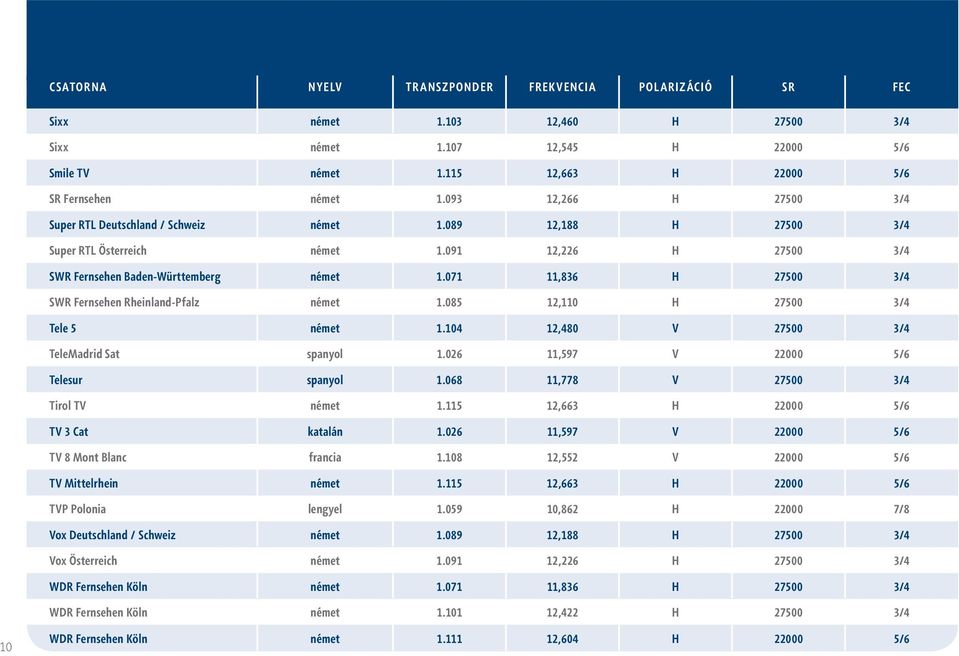Select frequency 10,862 in TVP Polonia row

pyautogui.click(x=562, y=509)
